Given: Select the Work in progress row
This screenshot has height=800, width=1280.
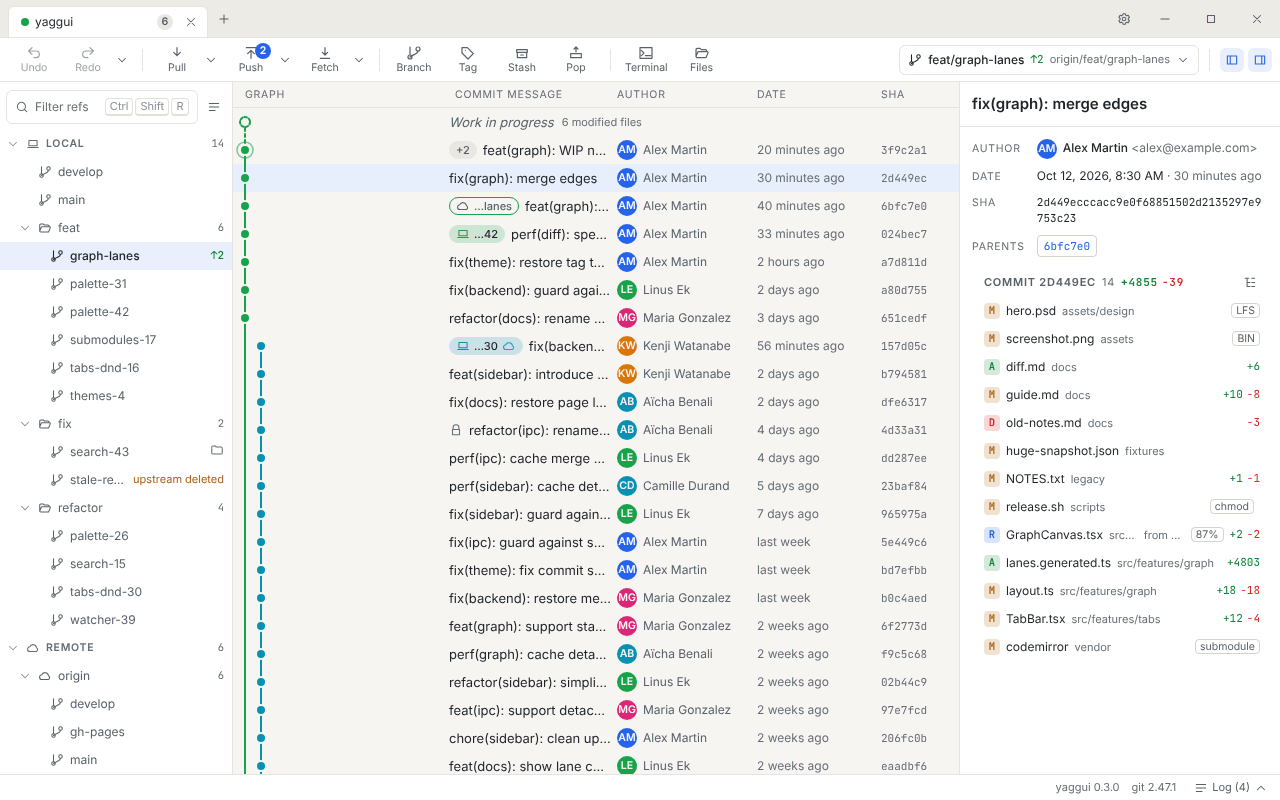Looking at the screenshot, I should point(596,122).
